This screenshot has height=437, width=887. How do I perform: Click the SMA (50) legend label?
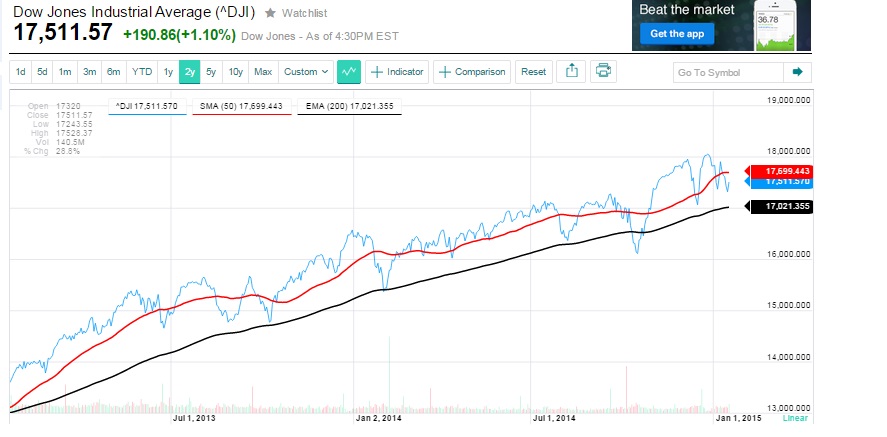[243, 104]
